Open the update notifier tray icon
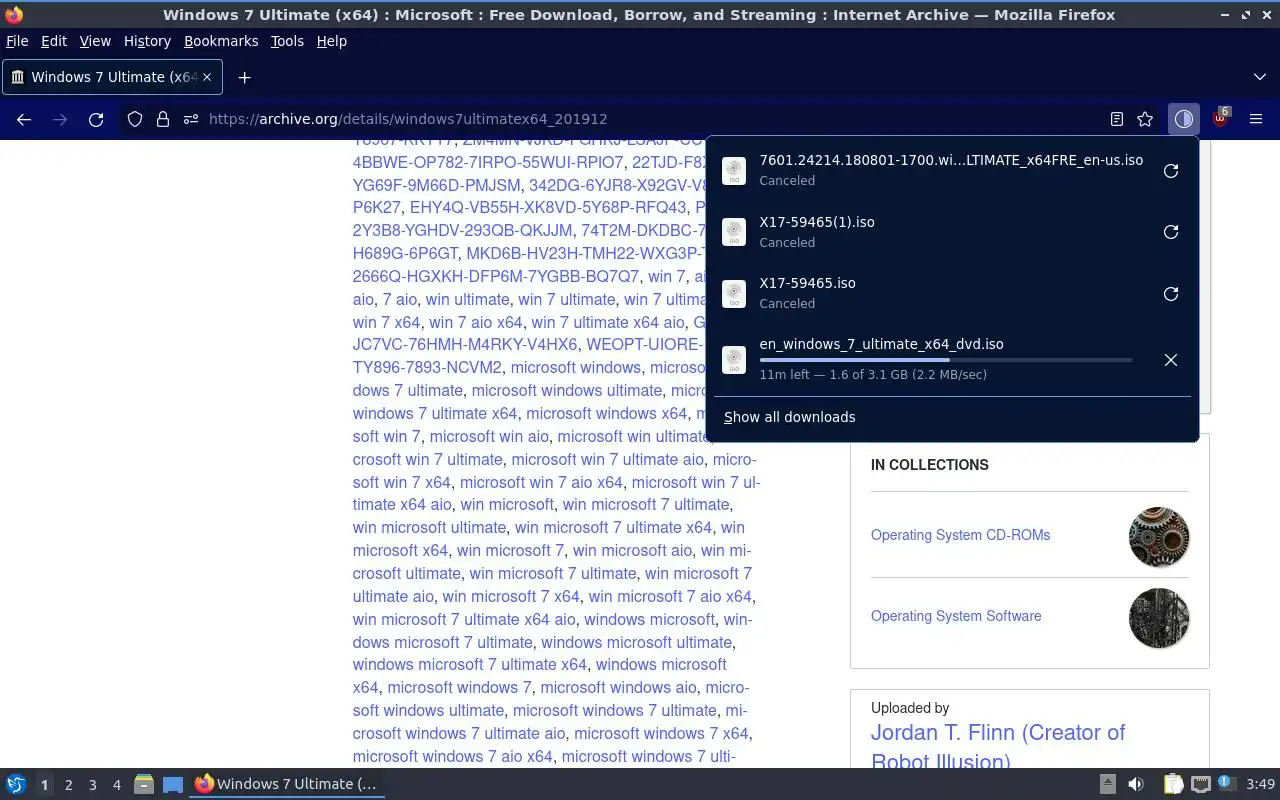This screenshot has height=800, width=1280. coord(1227,784)
